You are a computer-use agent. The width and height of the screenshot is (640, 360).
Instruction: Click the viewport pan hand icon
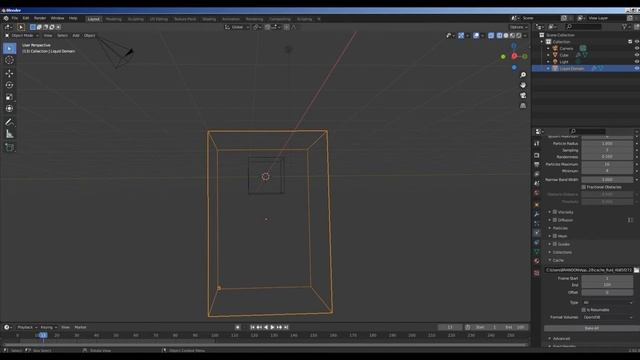(x=523, y=85)
